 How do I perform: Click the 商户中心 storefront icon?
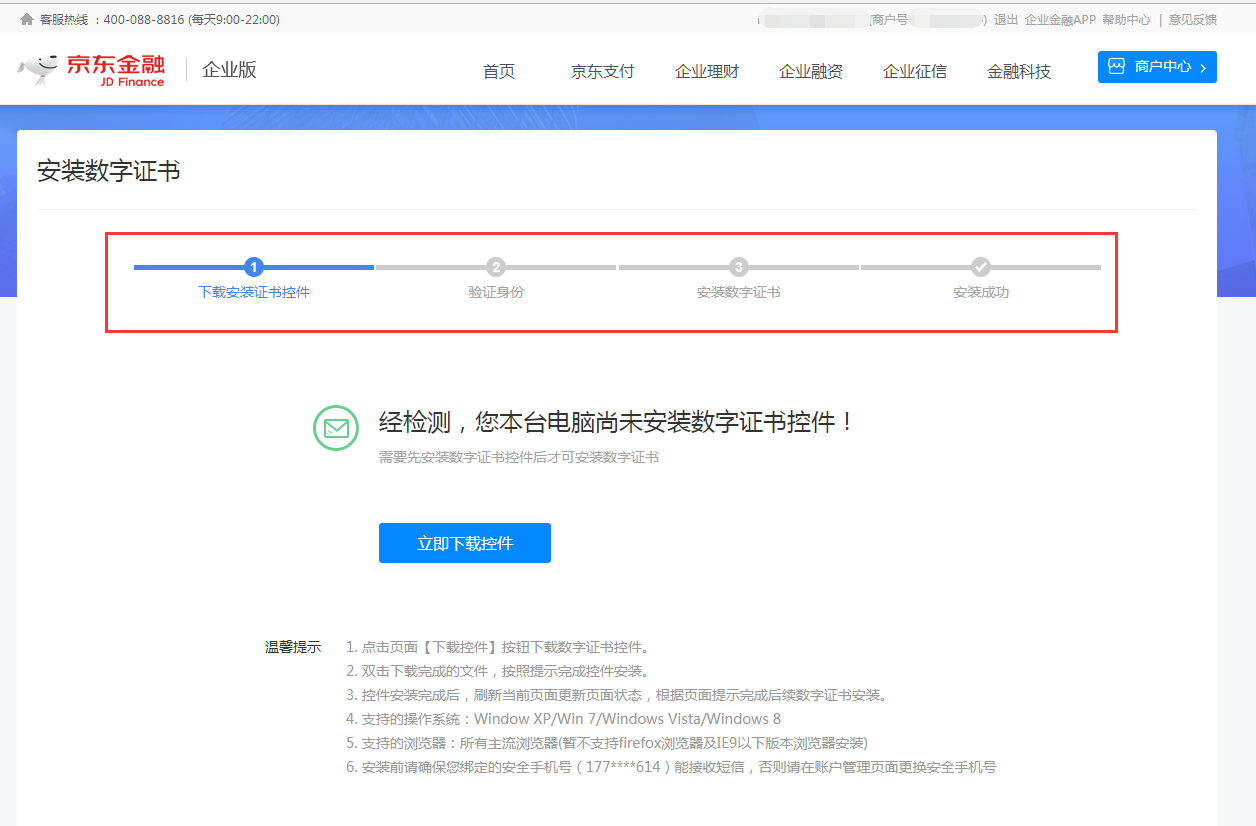pos(1117,67)
